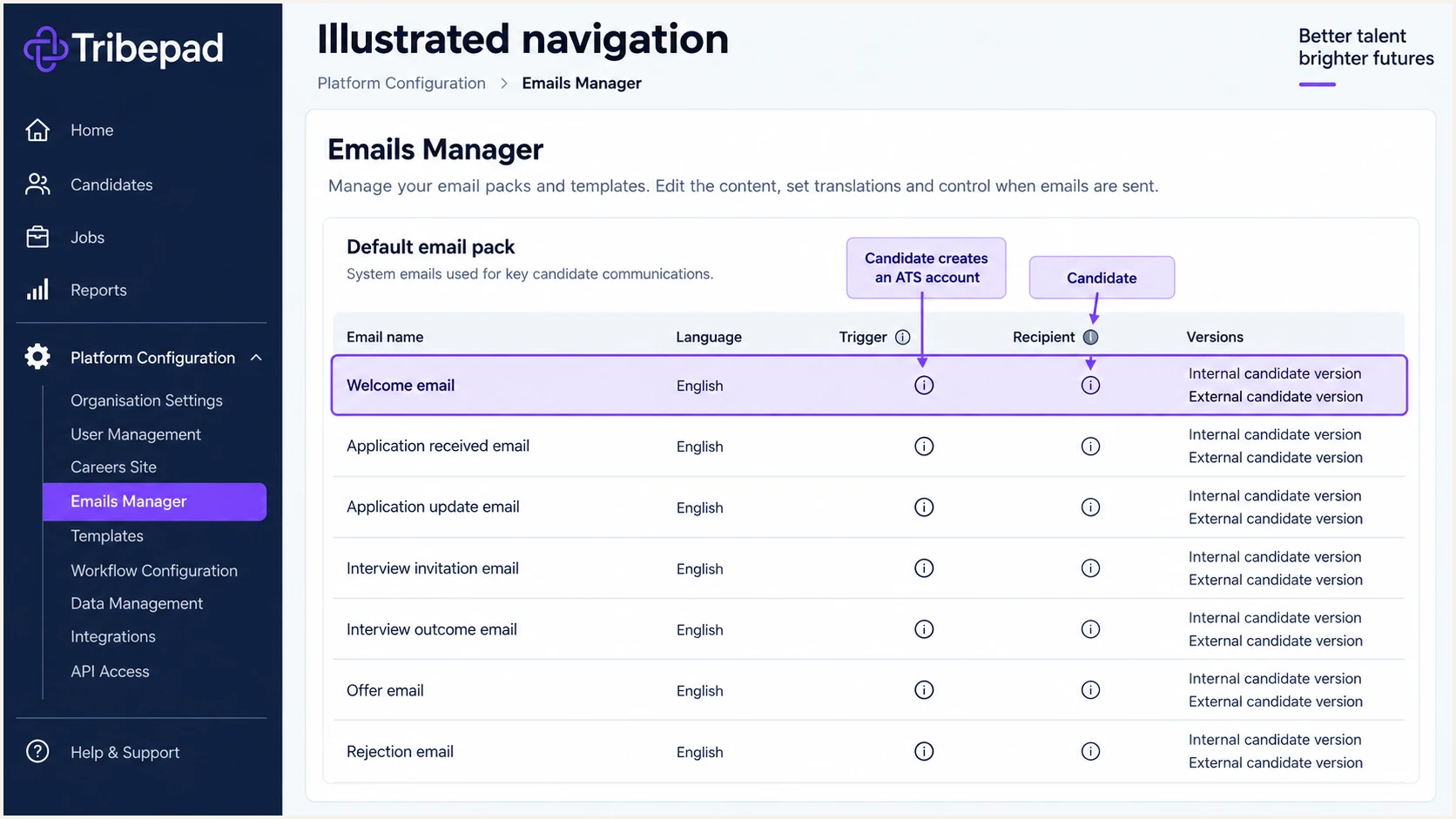Viewport: 1456px width, 819px height.
Task: Open Internal candidate version of Welcome email
Action: click(x=1275, y=373)
